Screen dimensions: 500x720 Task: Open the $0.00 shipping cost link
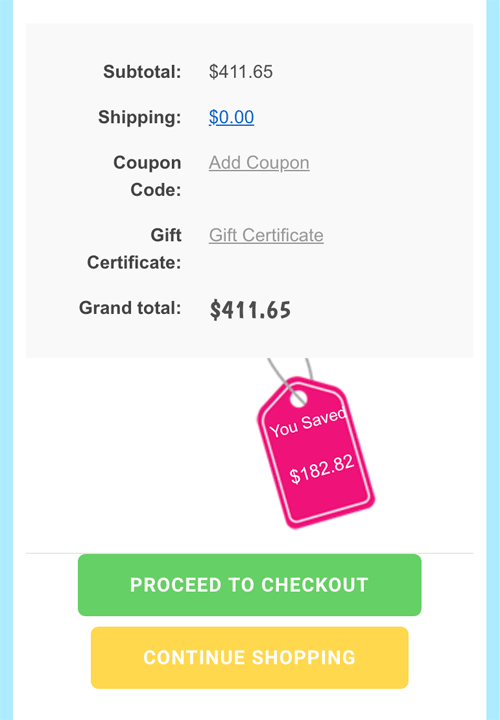[231, 117]
